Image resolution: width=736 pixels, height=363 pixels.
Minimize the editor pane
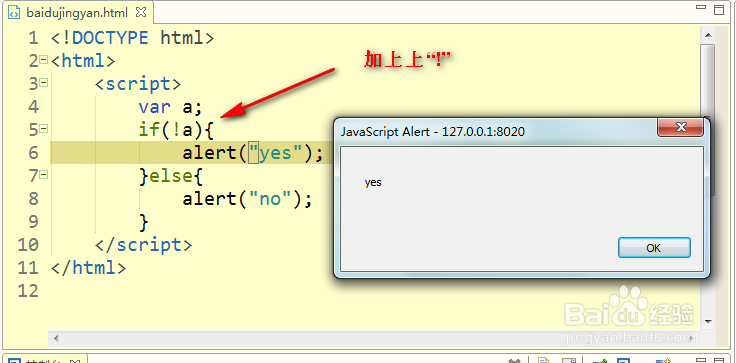point(701,8)
